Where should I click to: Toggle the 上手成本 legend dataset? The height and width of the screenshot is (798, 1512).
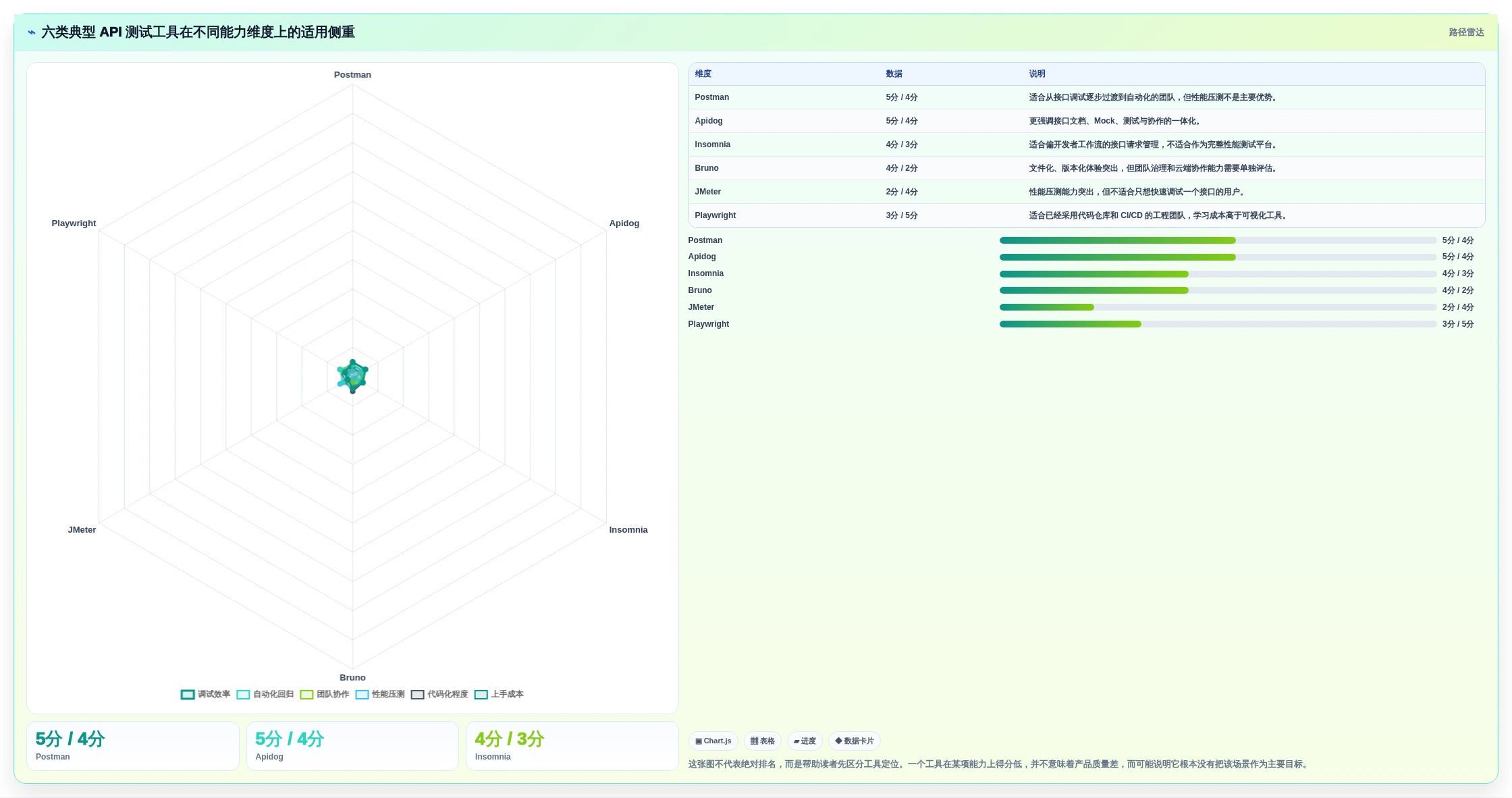499,694
